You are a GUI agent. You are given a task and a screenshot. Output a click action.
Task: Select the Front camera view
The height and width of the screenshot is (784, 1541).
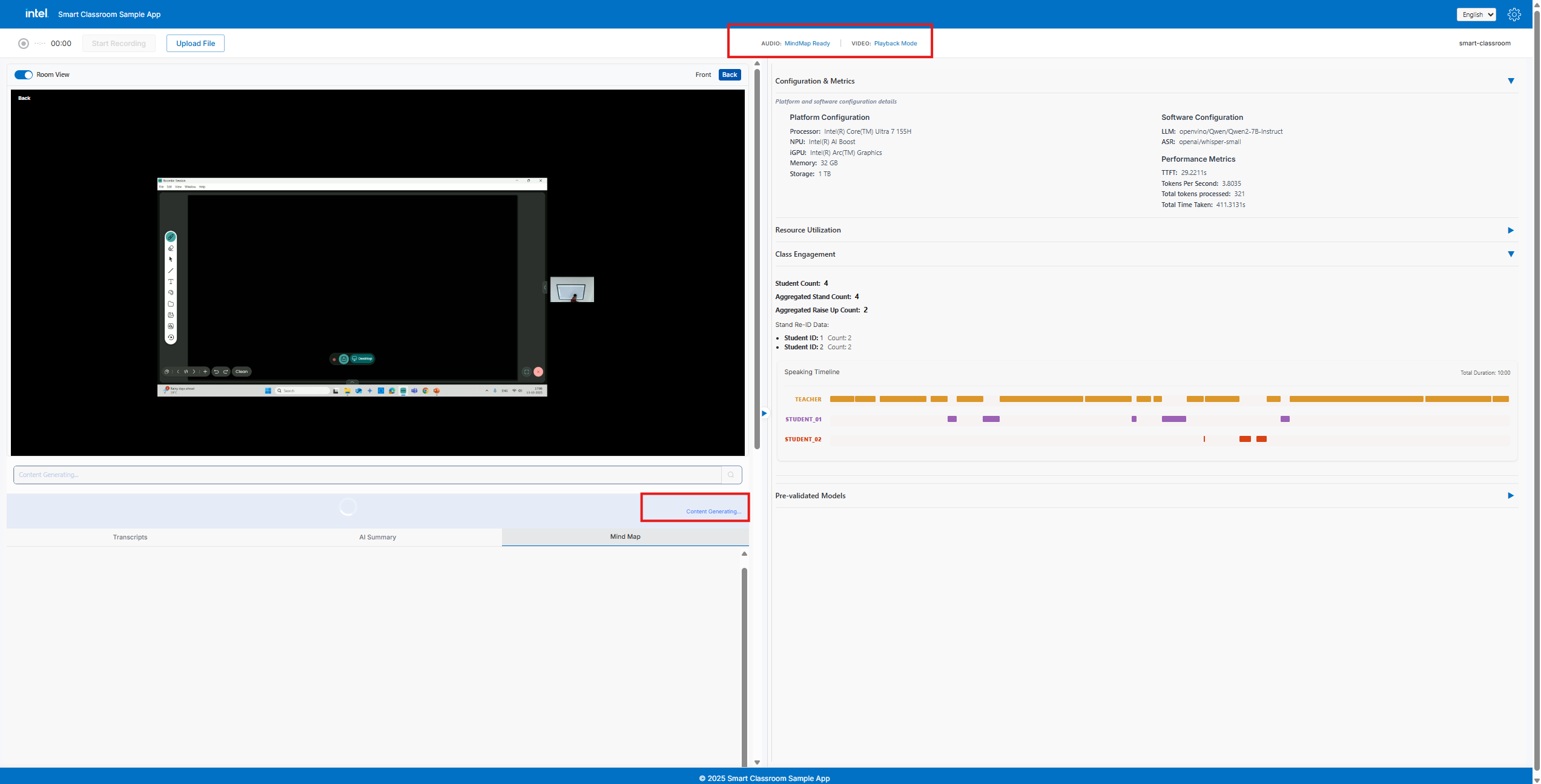click(703, 75)
